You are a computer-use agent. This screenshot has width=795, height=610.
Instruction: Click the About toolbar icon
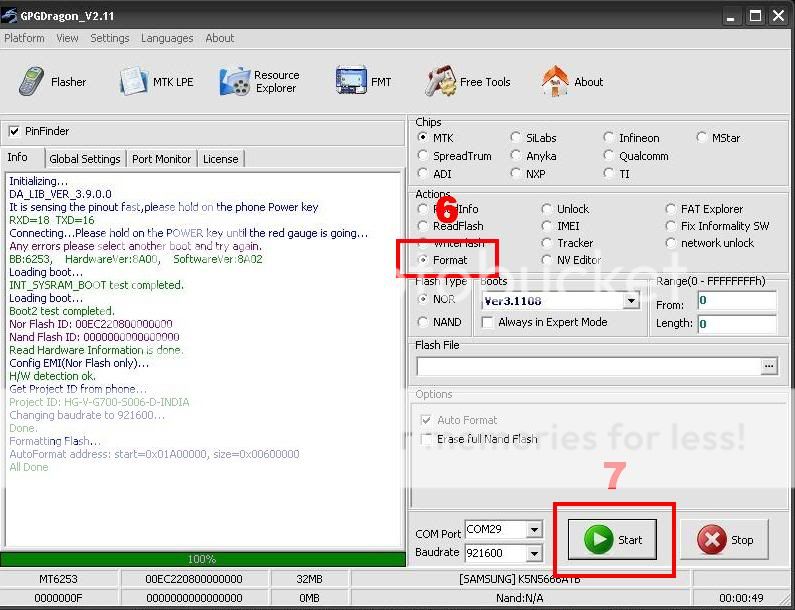click(572, 82)
